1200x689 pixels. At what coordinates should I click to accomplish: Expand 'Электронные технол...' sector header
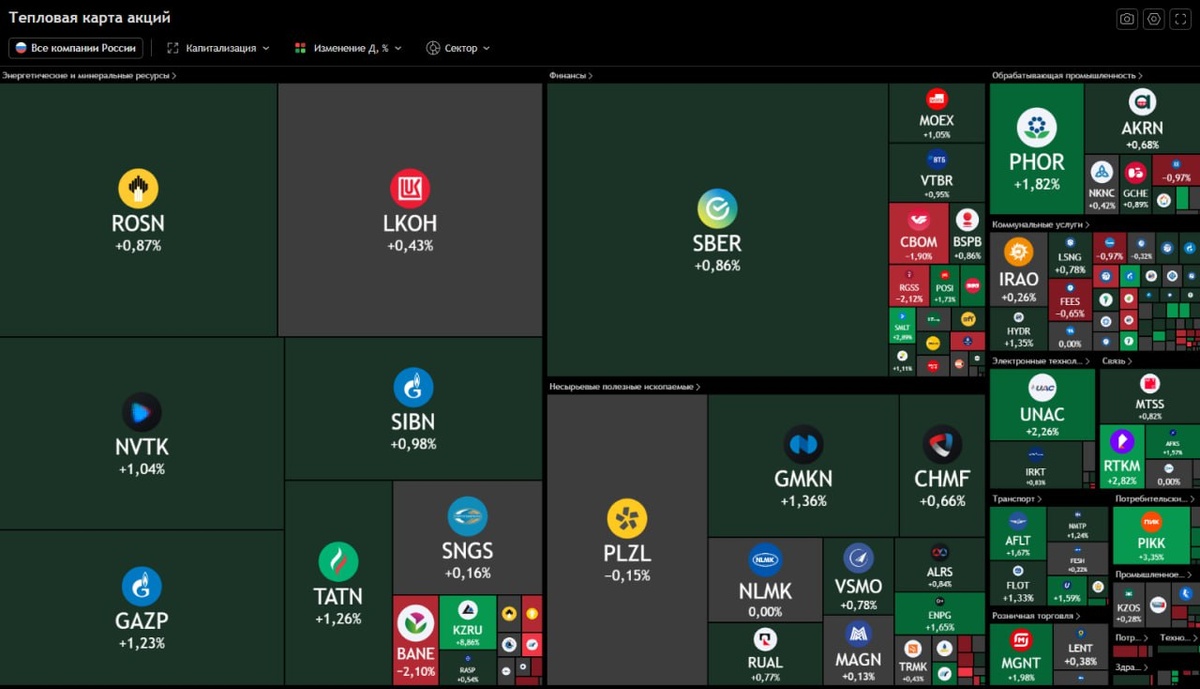click(x=1041, y=361)
